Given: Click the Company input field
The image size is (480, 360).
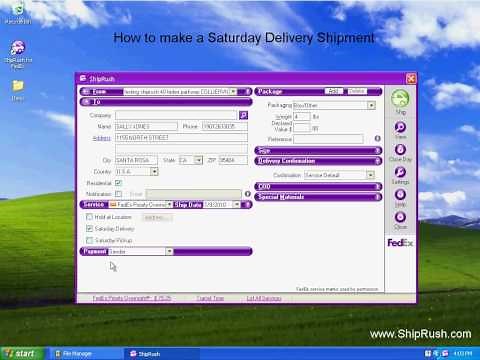Looking at the screenshot, I should (176, 115).
